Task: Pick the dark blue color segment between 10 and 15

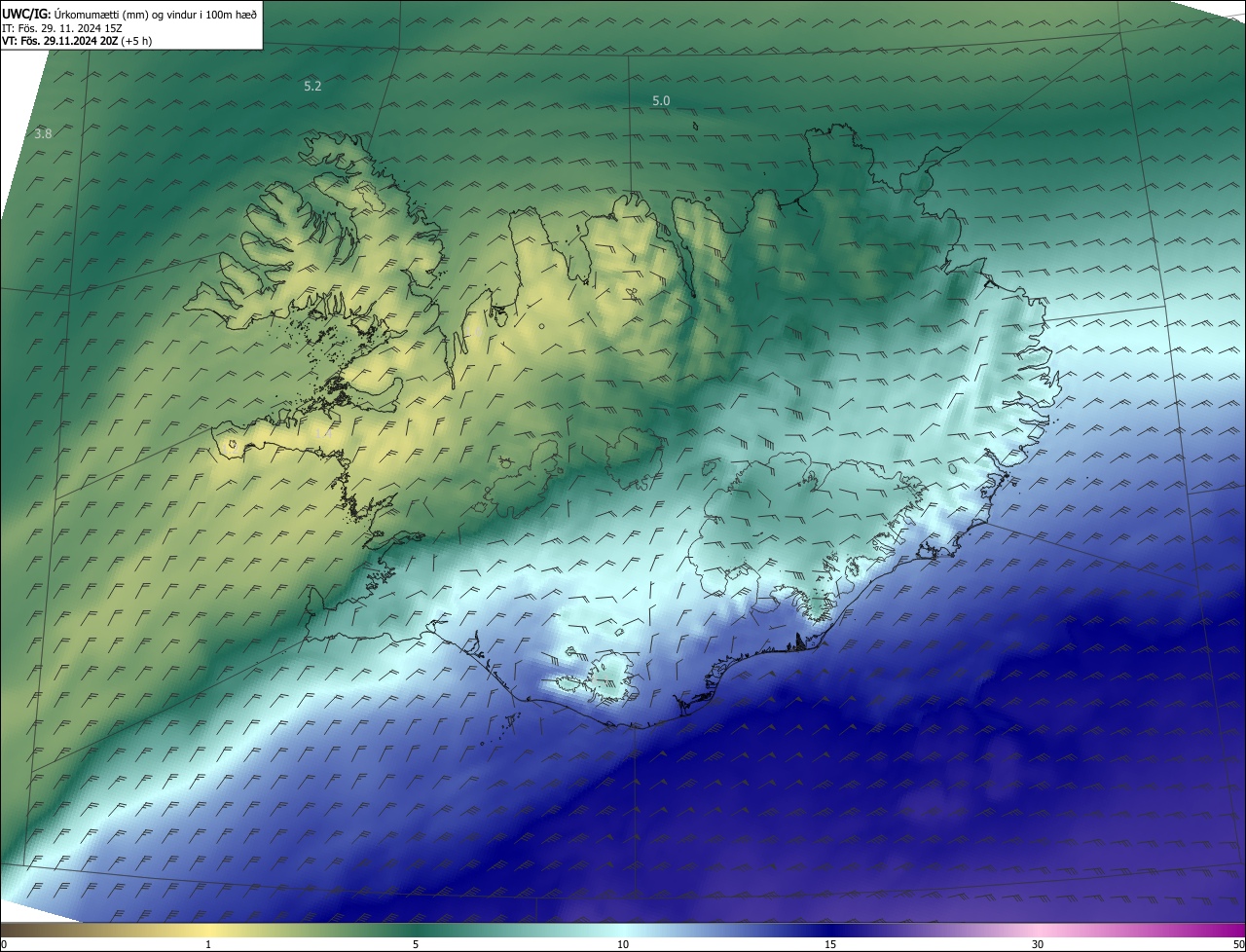Action: (x=727, y=931)
